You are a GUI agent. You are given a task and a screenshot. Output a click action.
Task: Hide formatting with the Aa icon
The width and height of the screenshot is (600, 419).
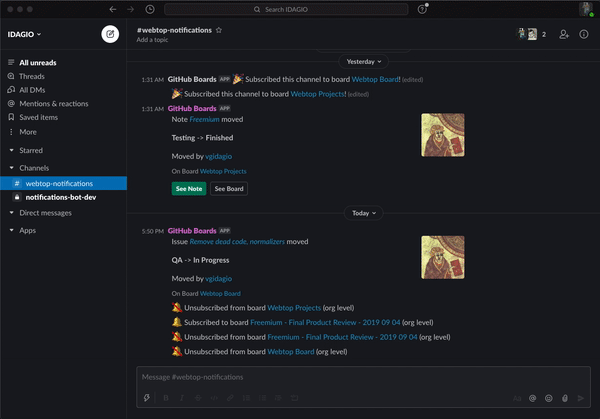(x=517, y=398)
